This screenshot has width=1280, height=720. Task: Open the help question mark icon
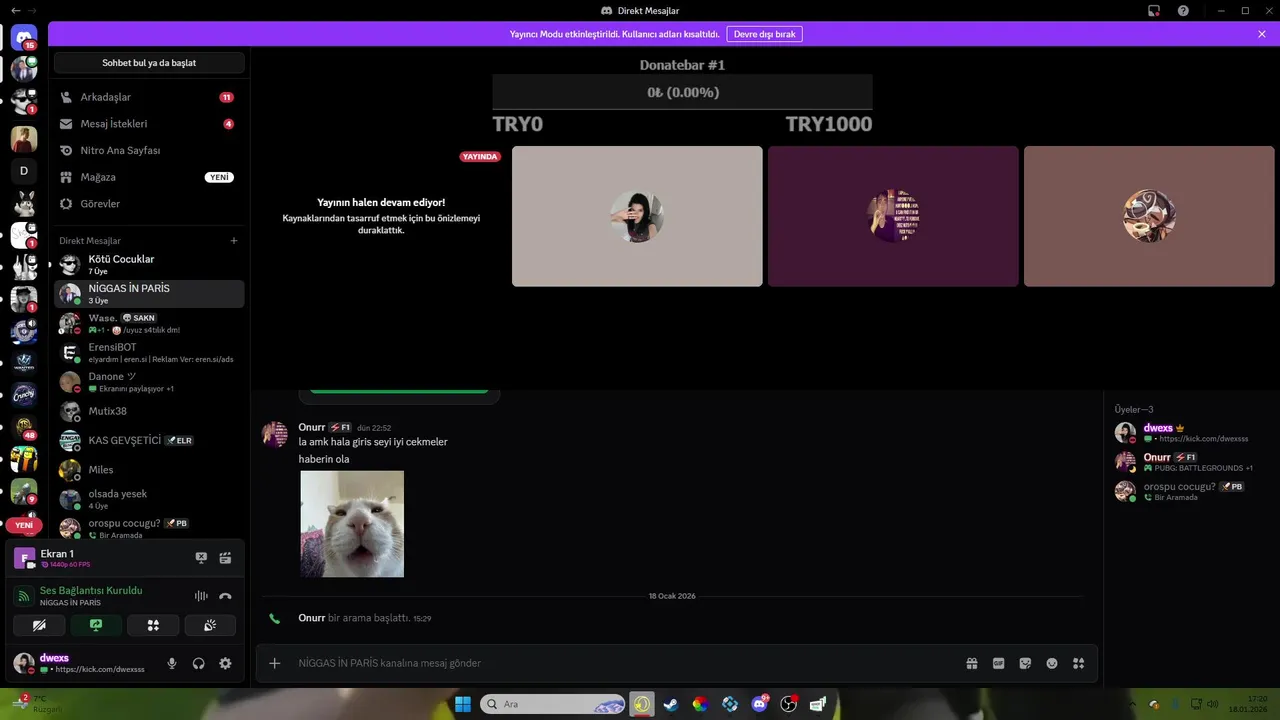click(1183, 11)
